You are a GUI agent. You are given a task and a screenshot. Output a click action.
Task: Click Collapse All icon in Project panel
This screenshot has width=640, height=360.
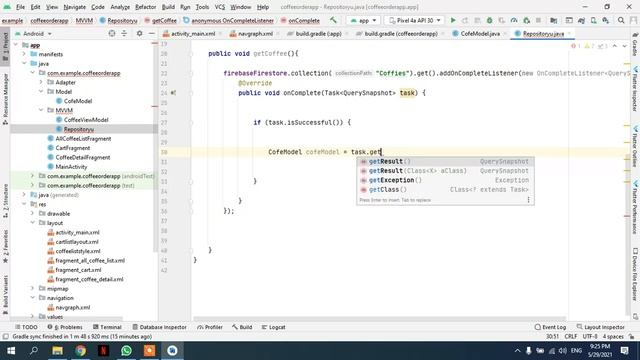pos(124,33)
